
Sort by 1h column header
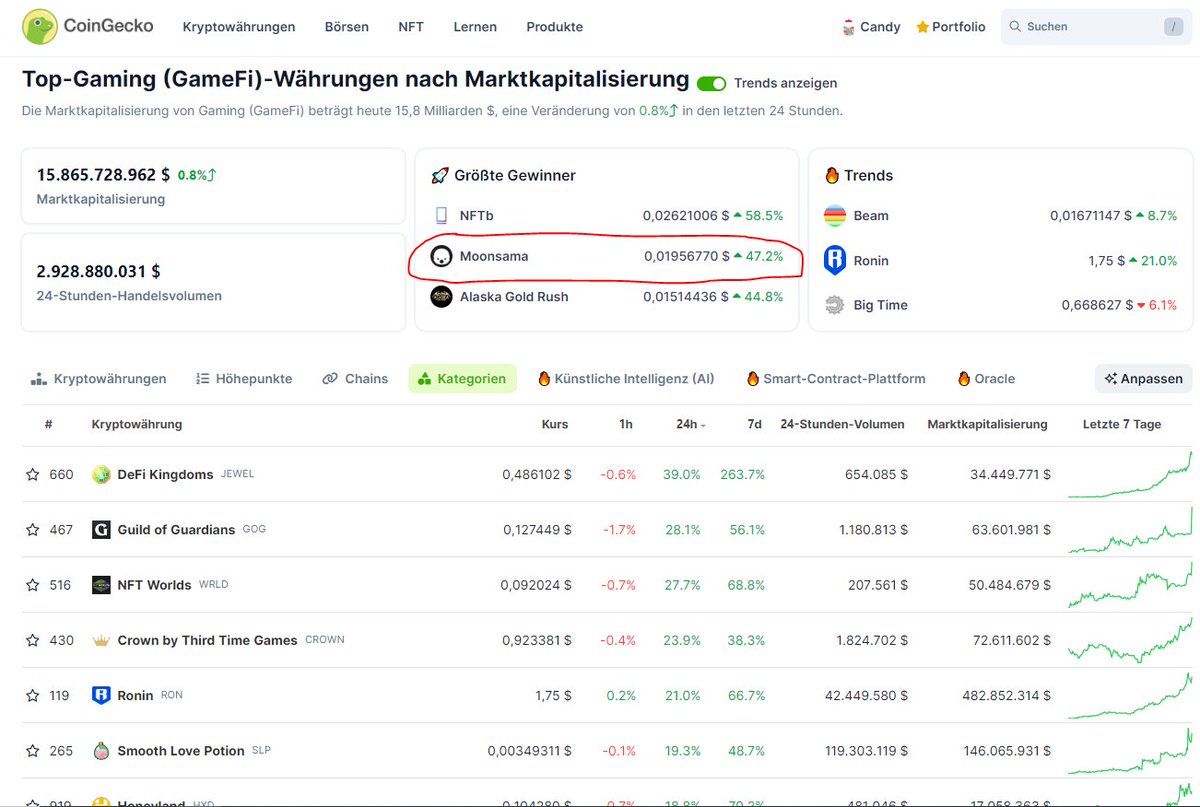[x=626, y=424]
